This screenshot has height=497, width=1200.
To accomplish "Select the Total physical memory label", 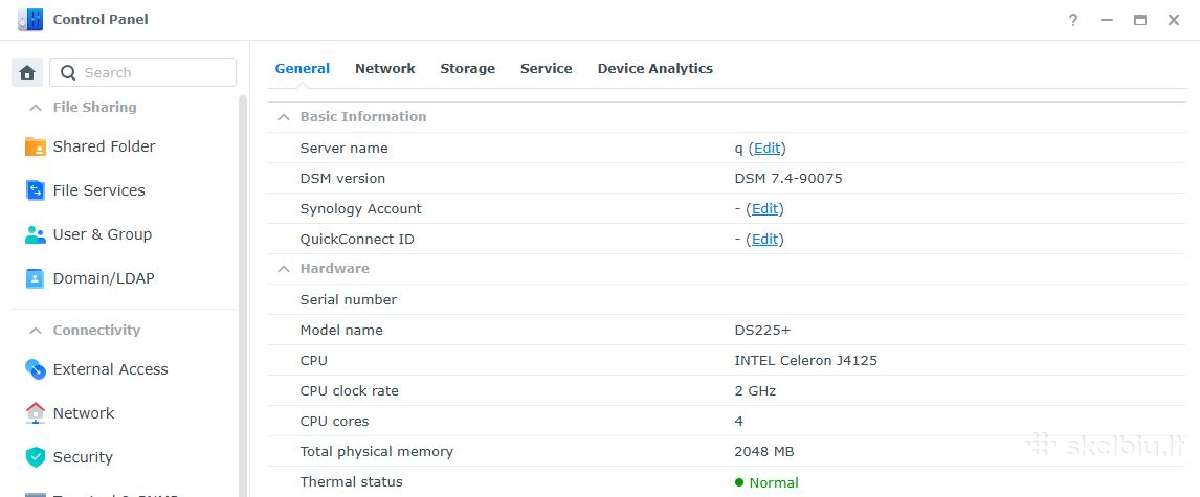I will pyautogui.click(x=376, y=452).
